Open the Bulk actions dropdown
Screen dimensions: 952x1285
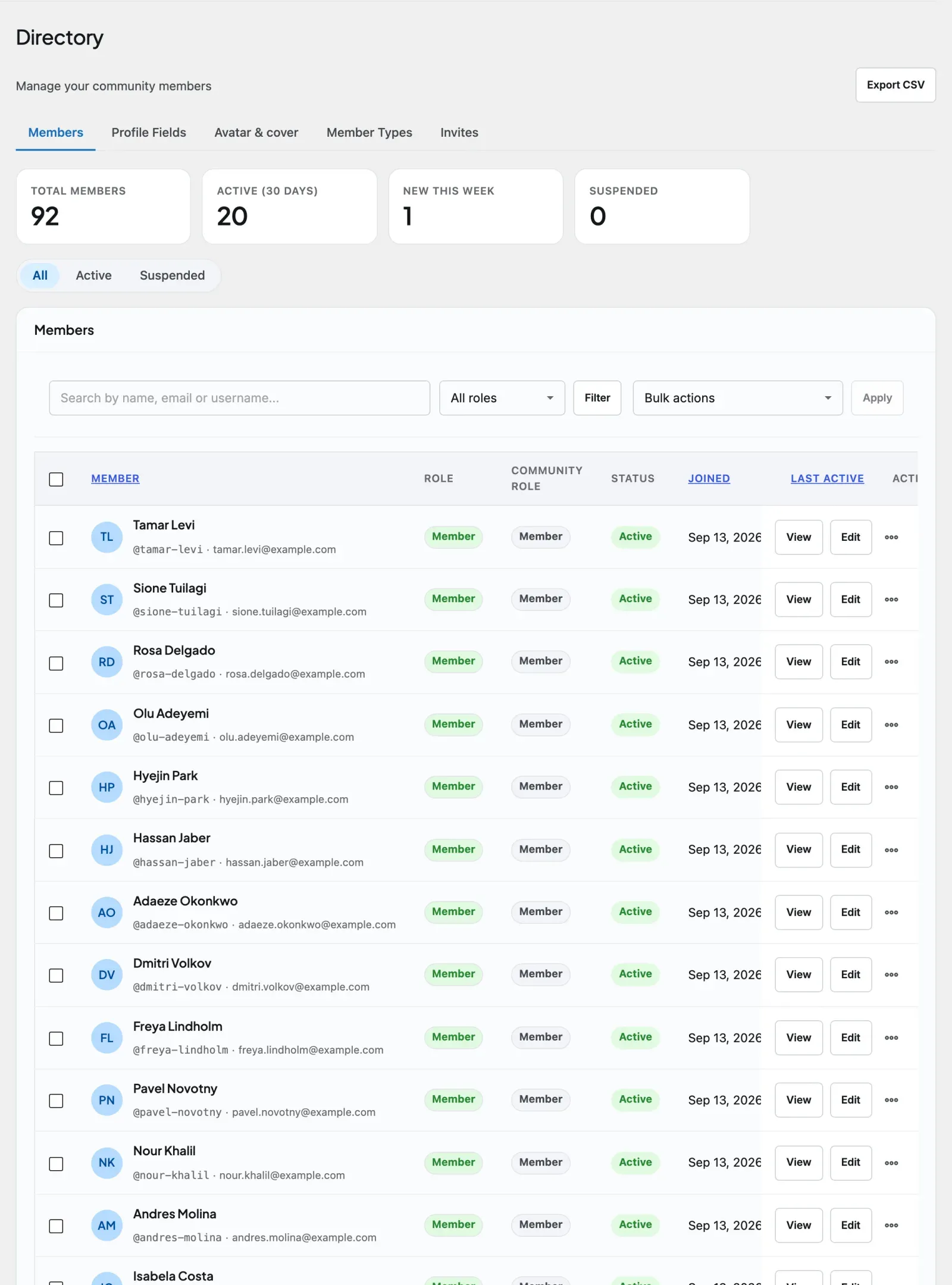[738, 398]
